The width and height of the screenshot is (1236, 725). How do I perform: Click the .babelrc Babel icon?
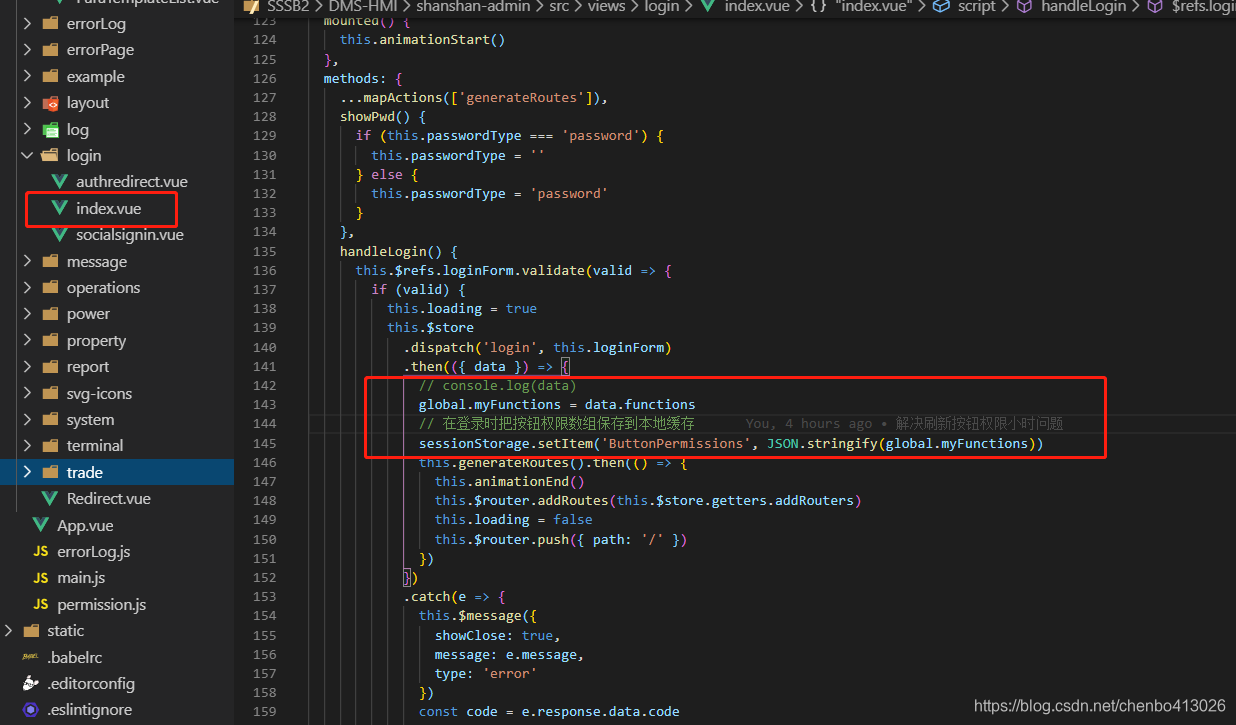[30, 658]
